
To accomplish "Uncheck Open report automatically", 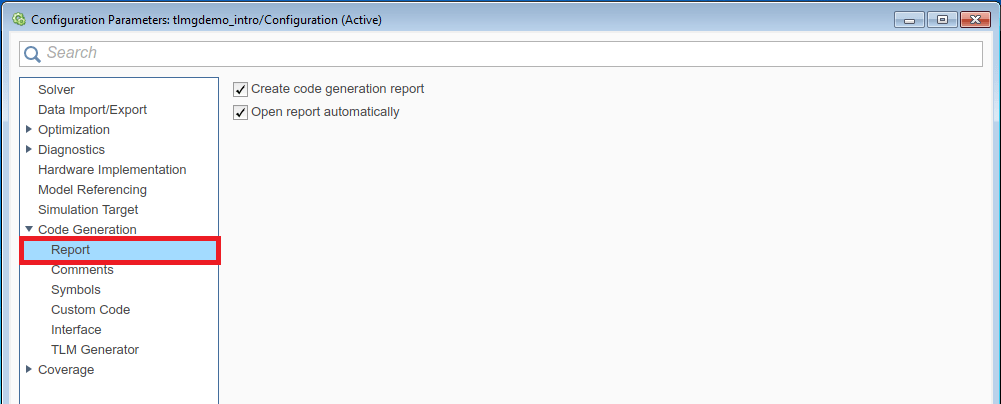I will click(240, 112).
